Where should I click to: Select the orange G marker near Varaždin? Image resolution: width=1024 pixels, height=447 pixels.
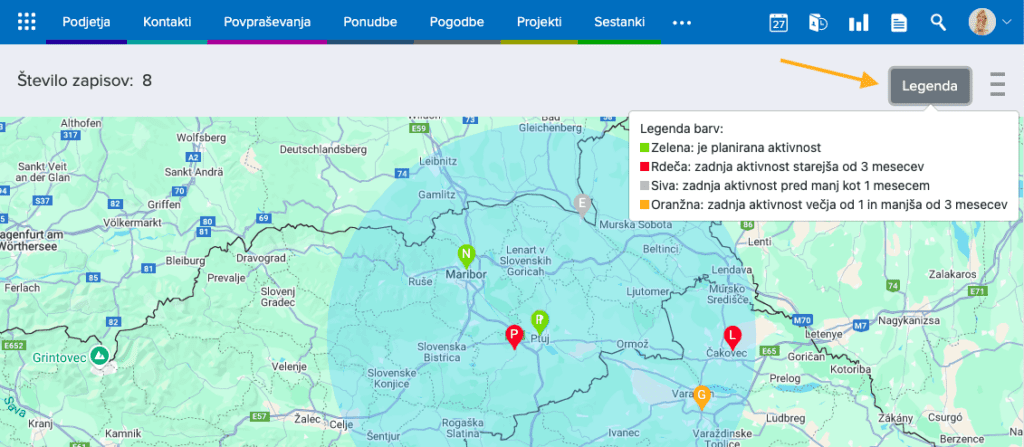click(702, 396)
